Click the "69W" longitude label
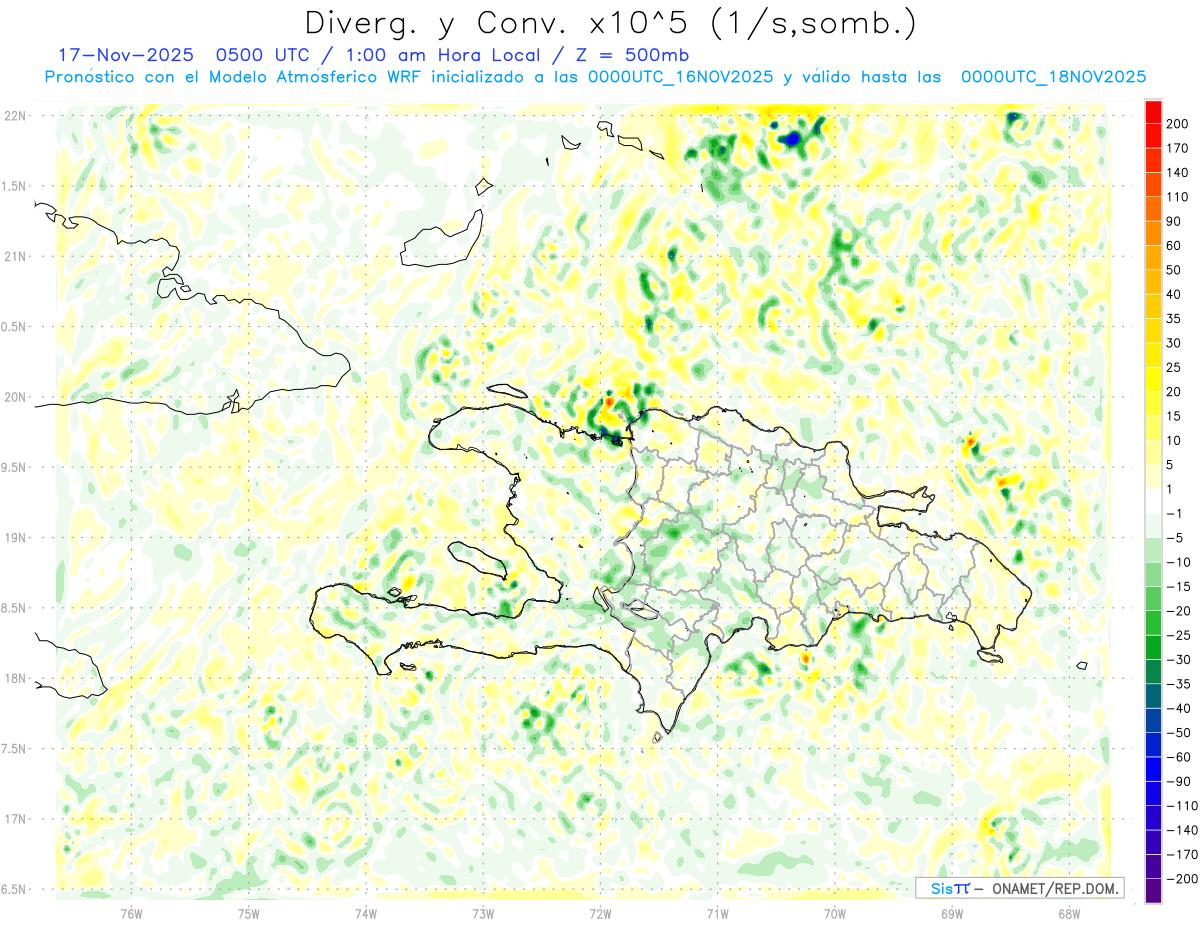Image resolution: width=1200 pixels, height=927 pixels. pyautogui.click(x=952, y=913)
